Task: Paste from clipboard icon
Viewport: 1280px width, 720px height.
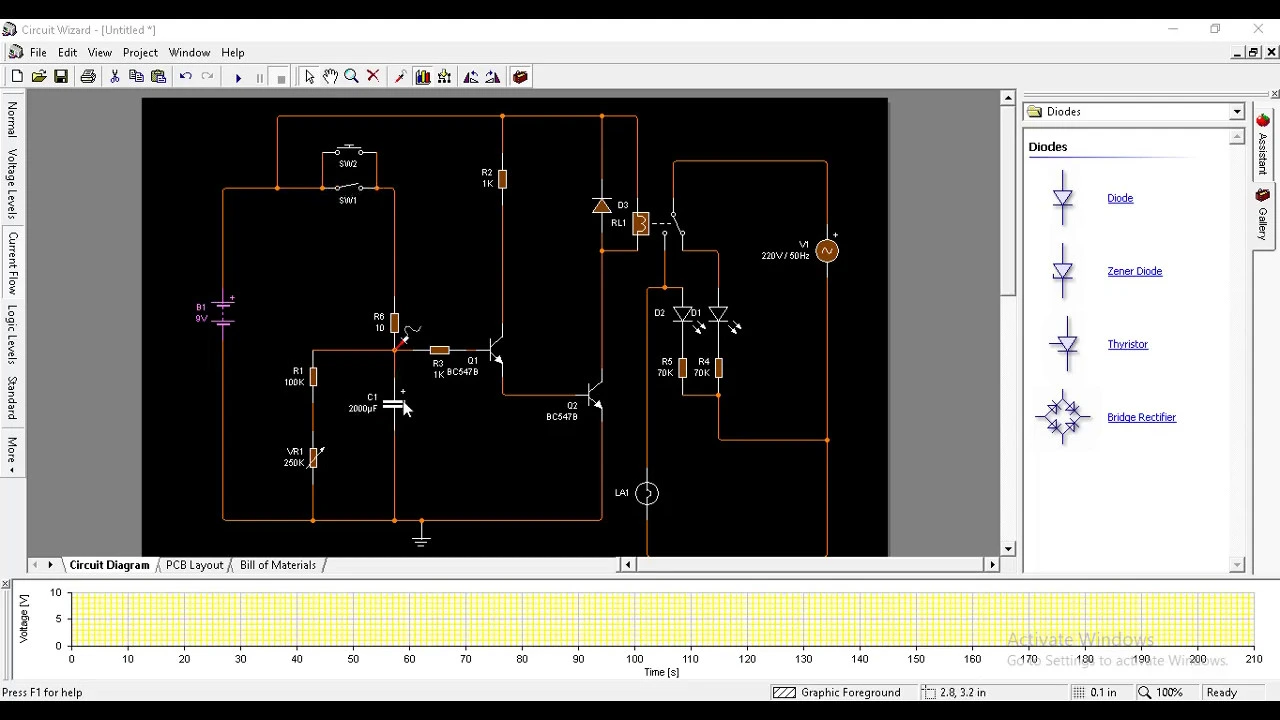Action: click(159, 77)
